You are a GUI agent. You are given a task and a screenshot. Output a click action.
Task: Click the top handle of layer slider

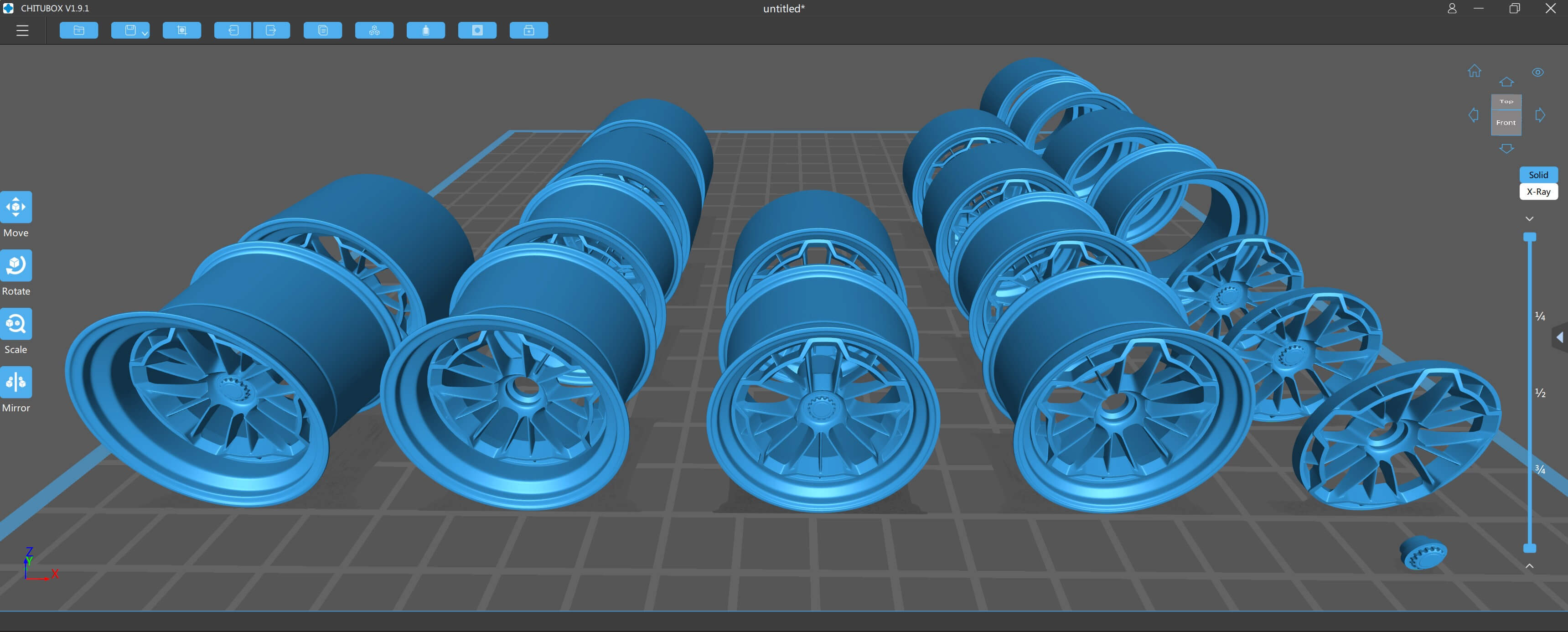1530,237
